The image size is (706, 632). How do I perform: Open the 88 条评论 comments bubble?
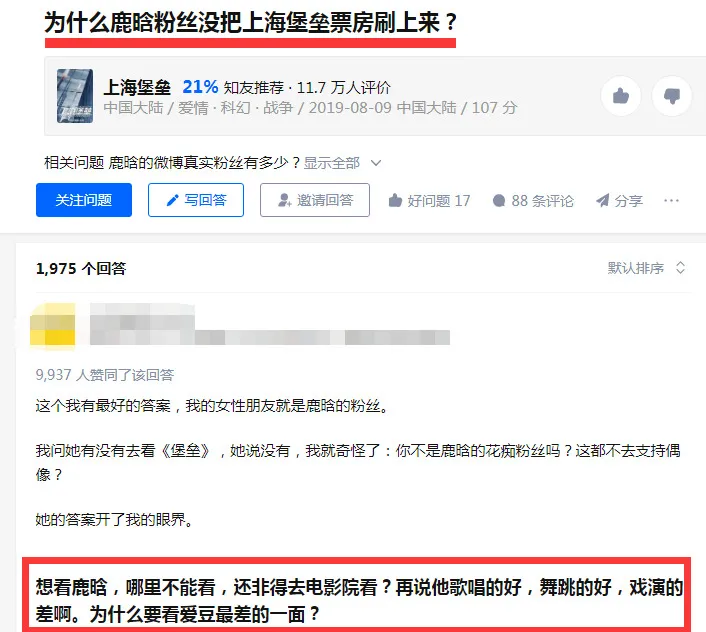click(499, 200)
